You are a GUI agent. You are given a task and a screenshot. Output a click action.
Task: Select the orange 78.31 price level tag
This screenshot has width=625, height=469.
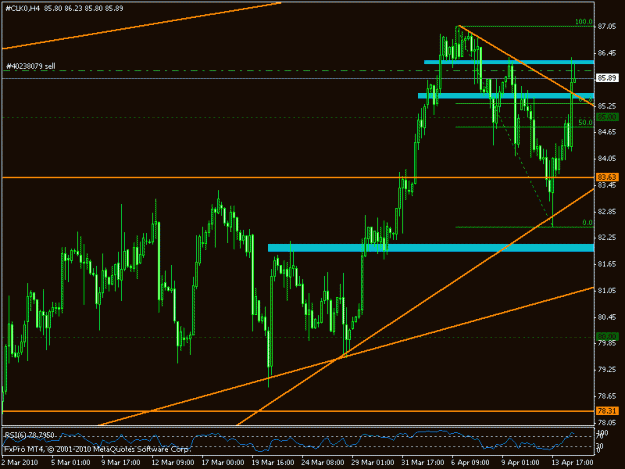[607, 410]
